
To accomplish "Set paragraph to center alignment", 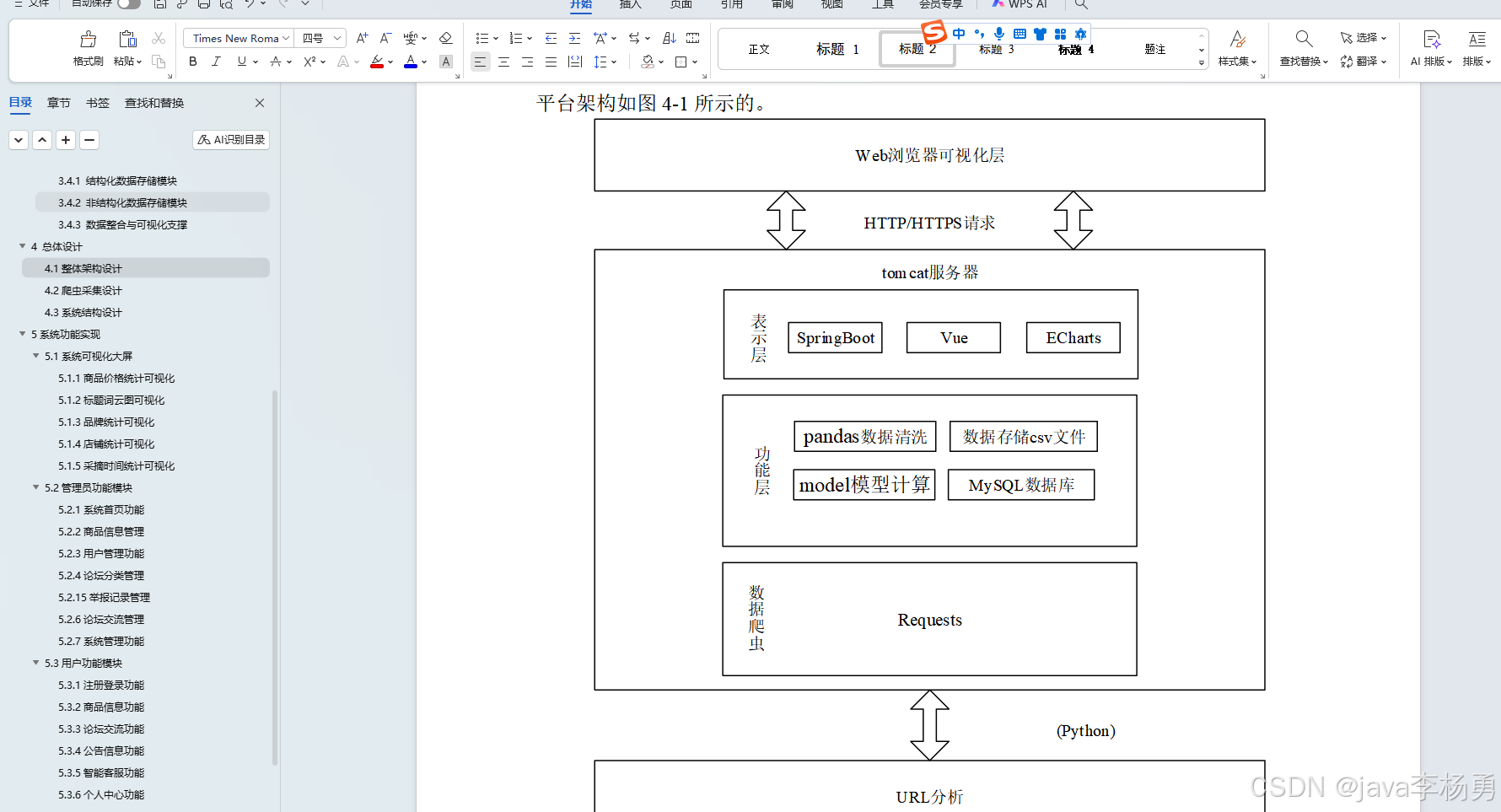I will pyautogui.click(x=503, y=62).
